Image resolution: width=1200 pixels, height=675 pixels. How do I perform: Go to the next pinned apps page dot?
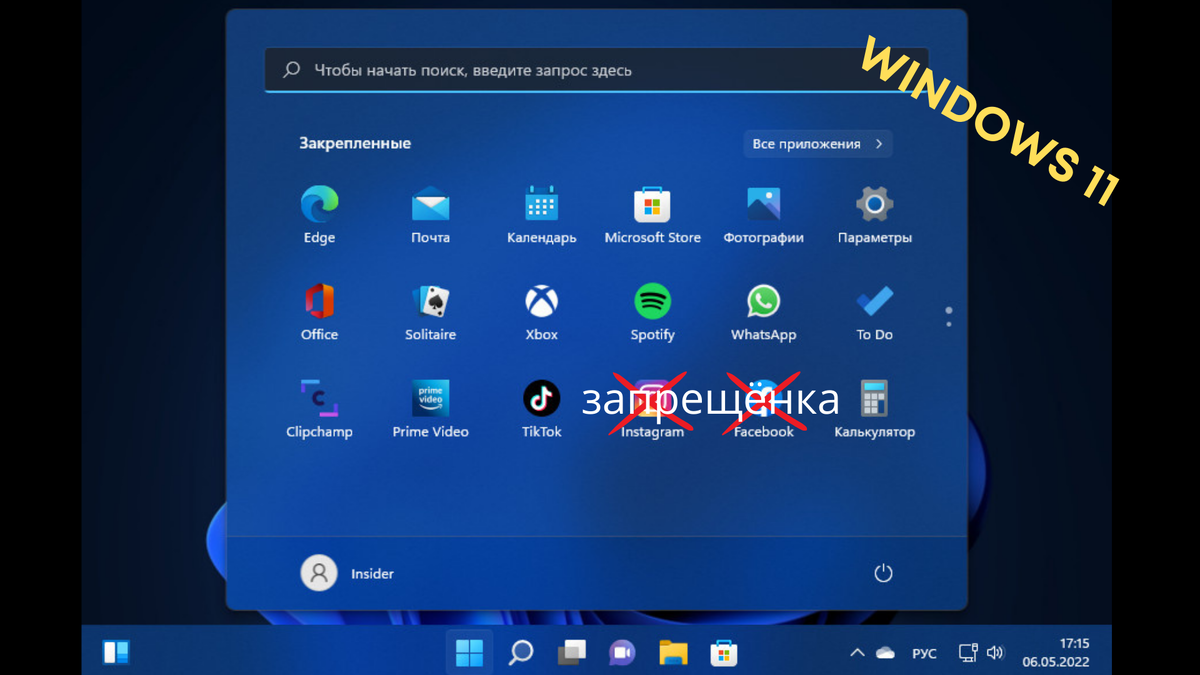(x=948, y=324)
